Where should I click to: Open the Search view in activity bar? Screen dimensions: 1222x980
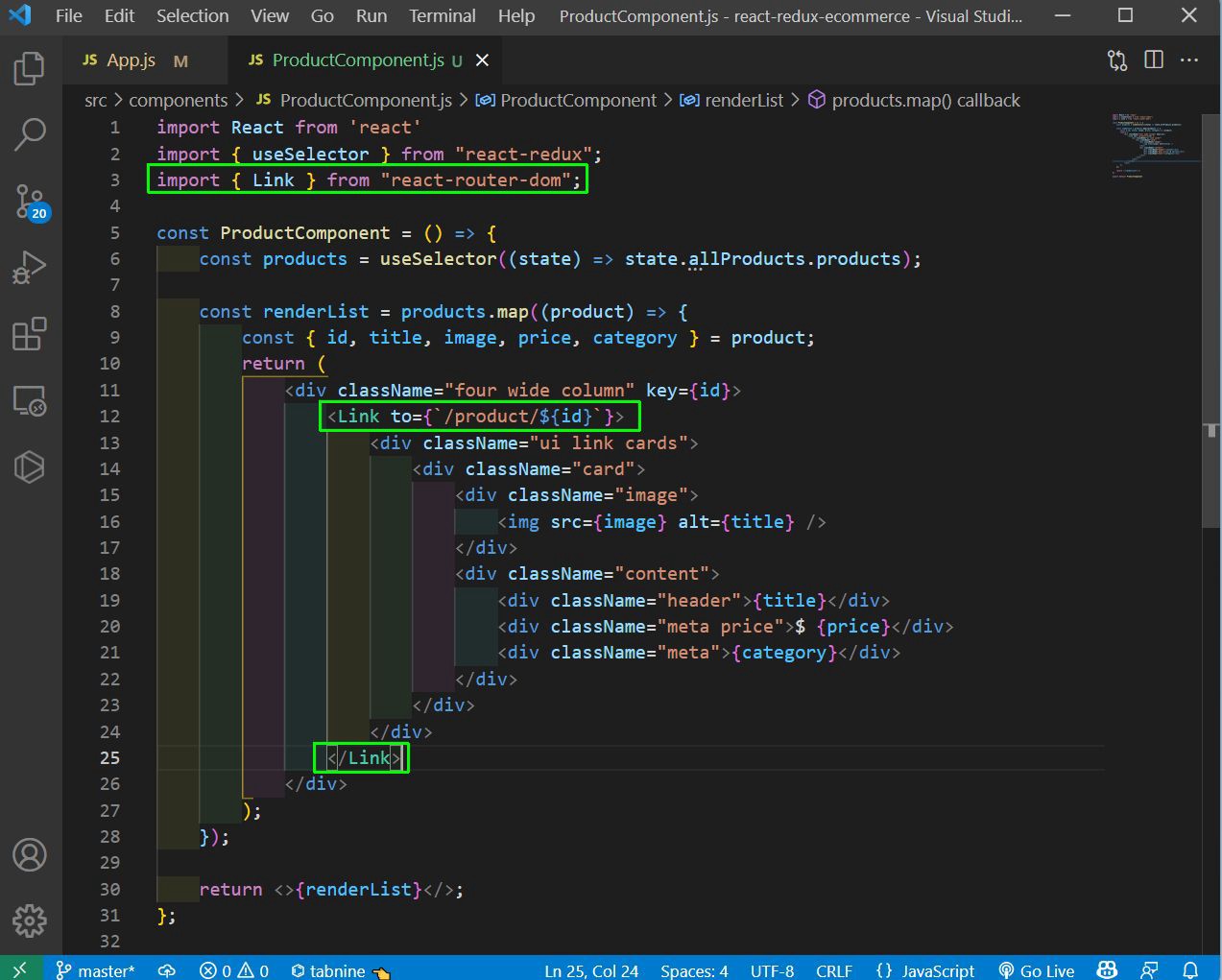[30, 135]
